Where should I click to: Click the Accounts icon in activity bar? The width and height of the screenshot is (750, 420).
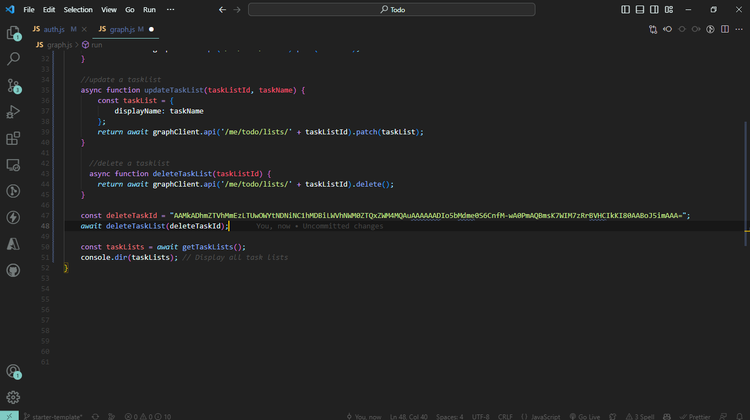(x=14, y=371)
